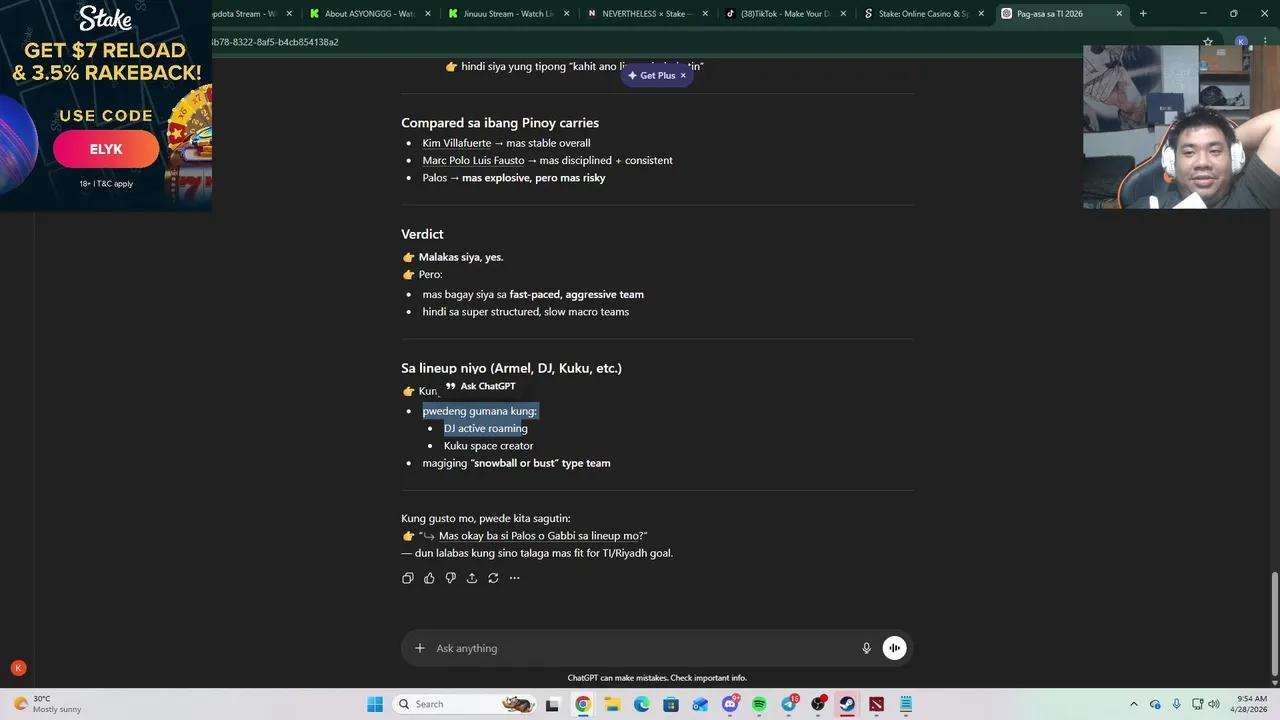Open more actions ellipsis under the response

(515, 578)
